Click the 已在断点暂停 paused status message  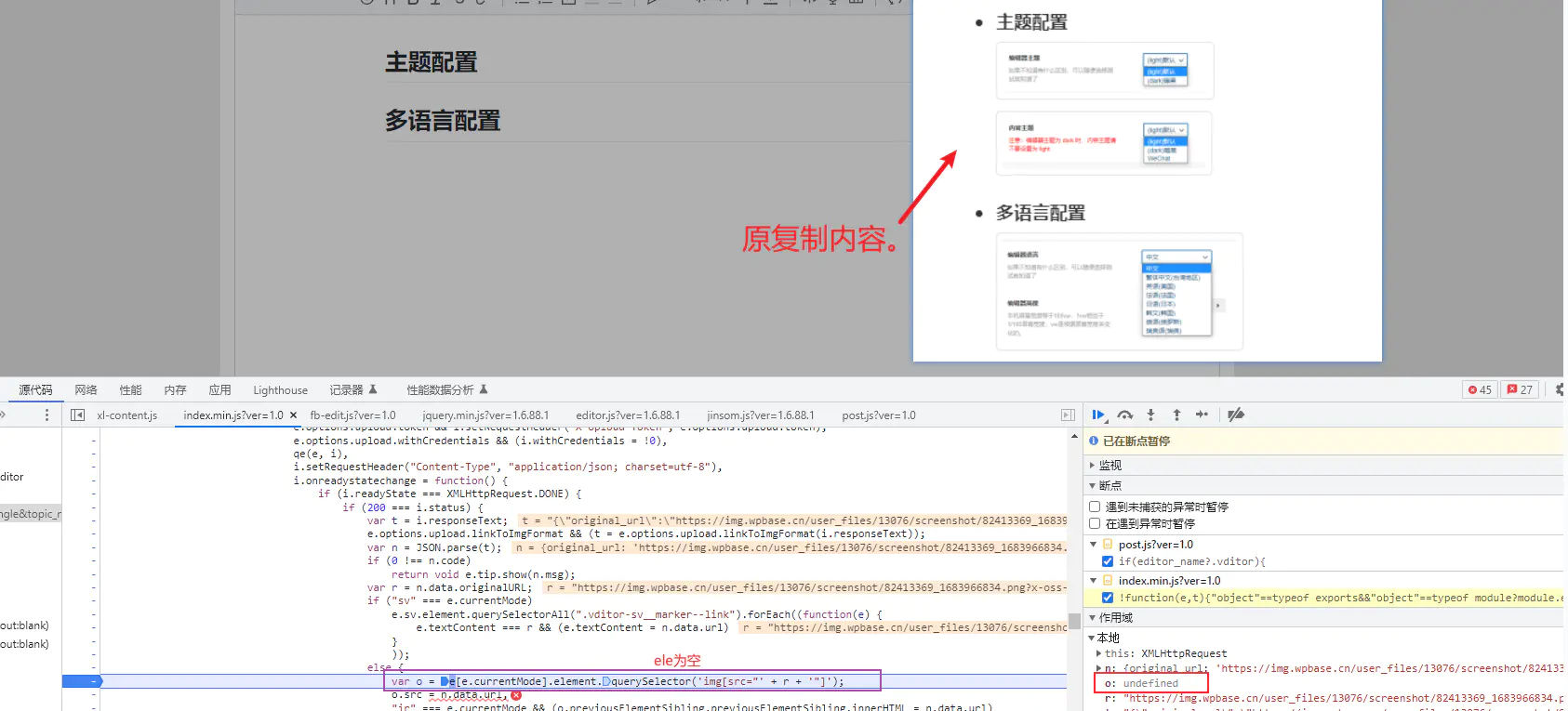pos(1136,441)
